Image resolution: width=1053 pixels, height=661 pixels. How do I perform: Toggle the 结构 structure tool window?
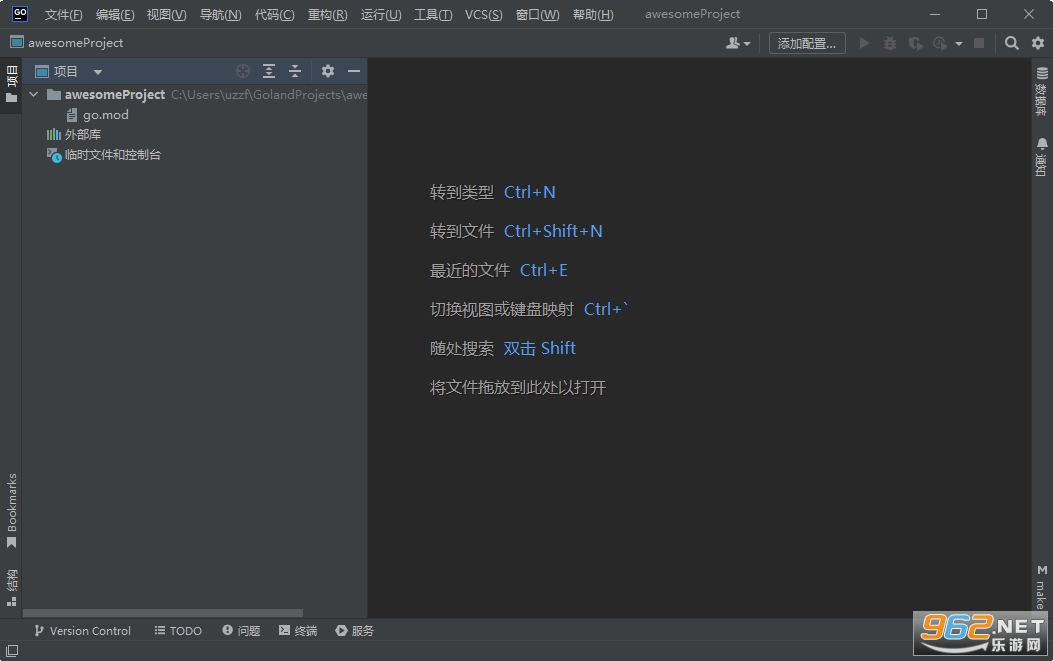[11, 588]
